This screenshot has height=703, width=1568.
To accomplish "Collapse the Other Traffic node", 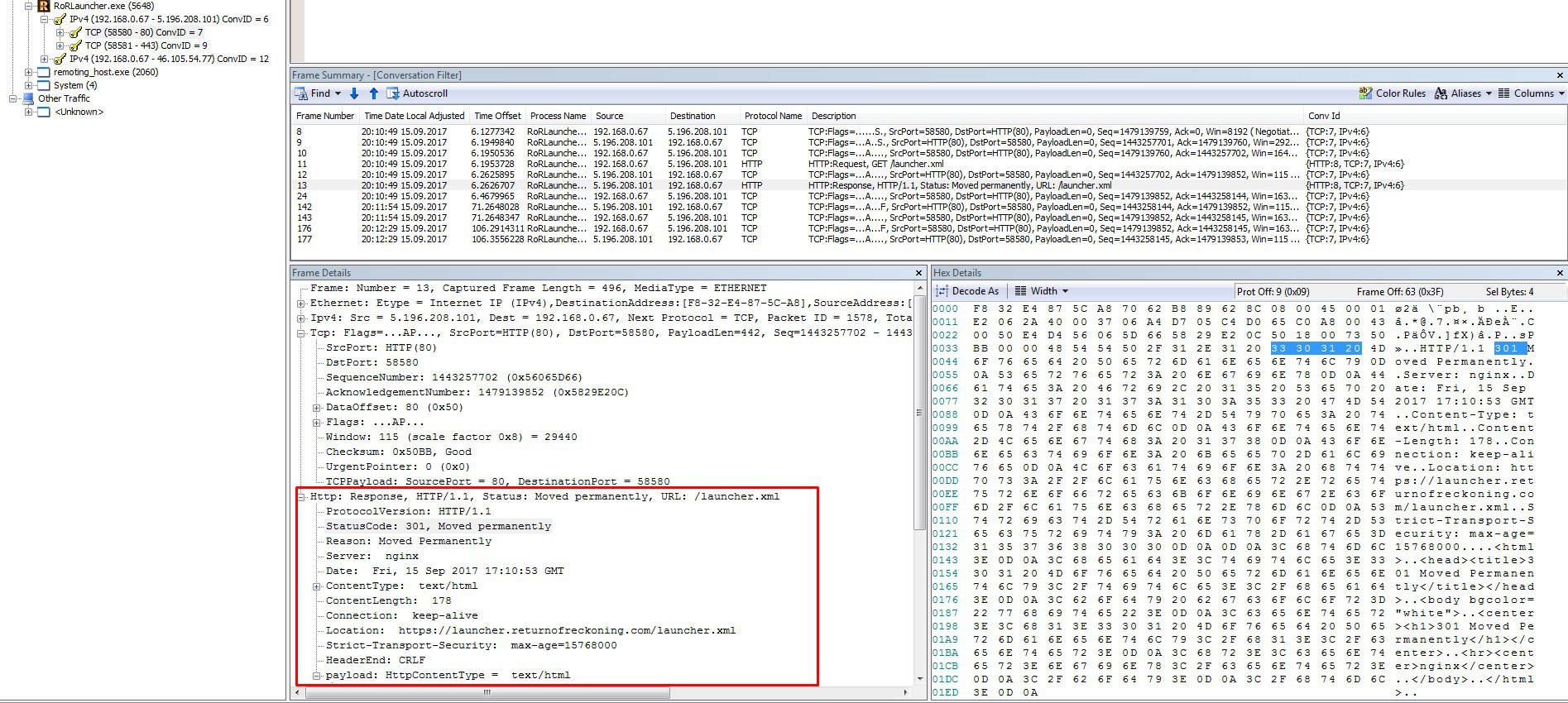I will [x=13, y=98].
